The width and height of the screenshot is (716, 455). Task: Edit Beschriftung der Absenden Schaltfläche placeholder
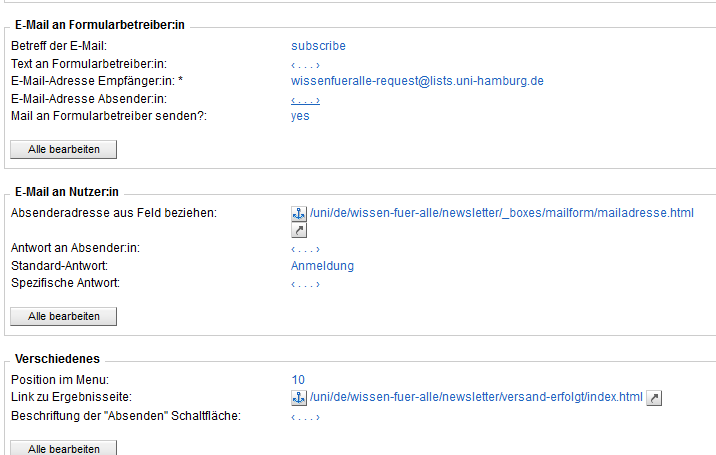click(x=305, y=417)
